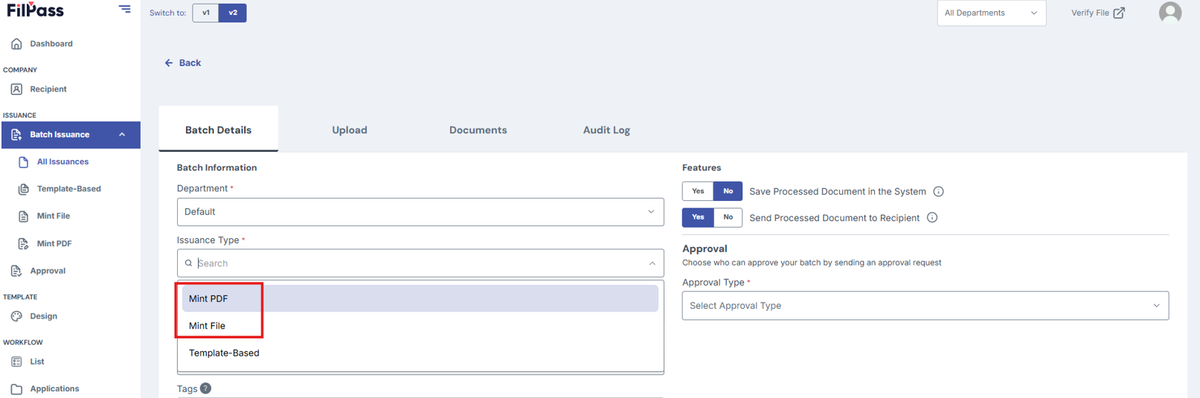1200x398 pixels.
Task: Open the user avatar profile menu
Action: pyautogui.click(x=1170, y=13)
